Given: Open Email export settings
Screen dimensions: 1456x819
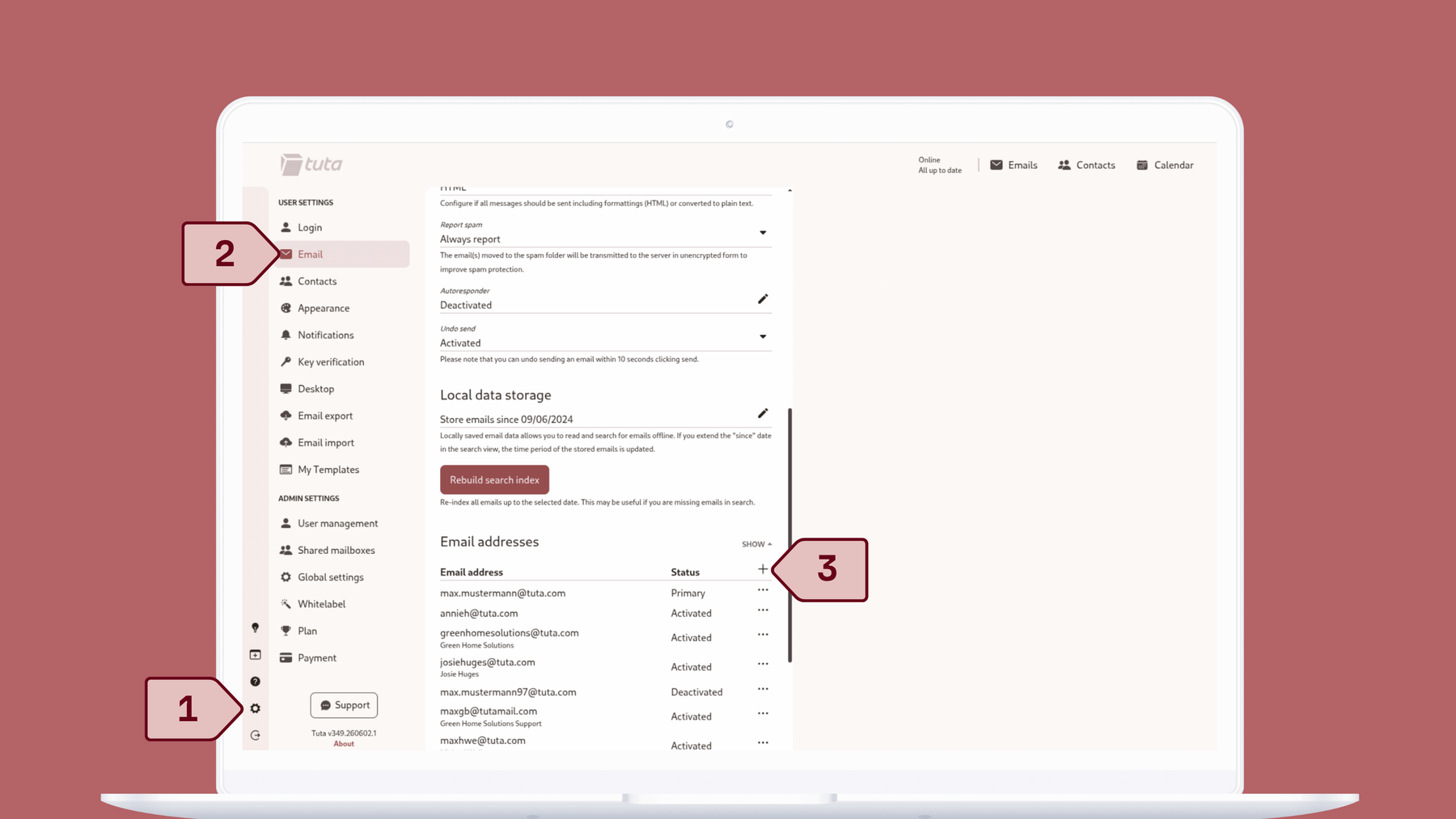Looking at the screenshot, I should (x=344, y=416).
